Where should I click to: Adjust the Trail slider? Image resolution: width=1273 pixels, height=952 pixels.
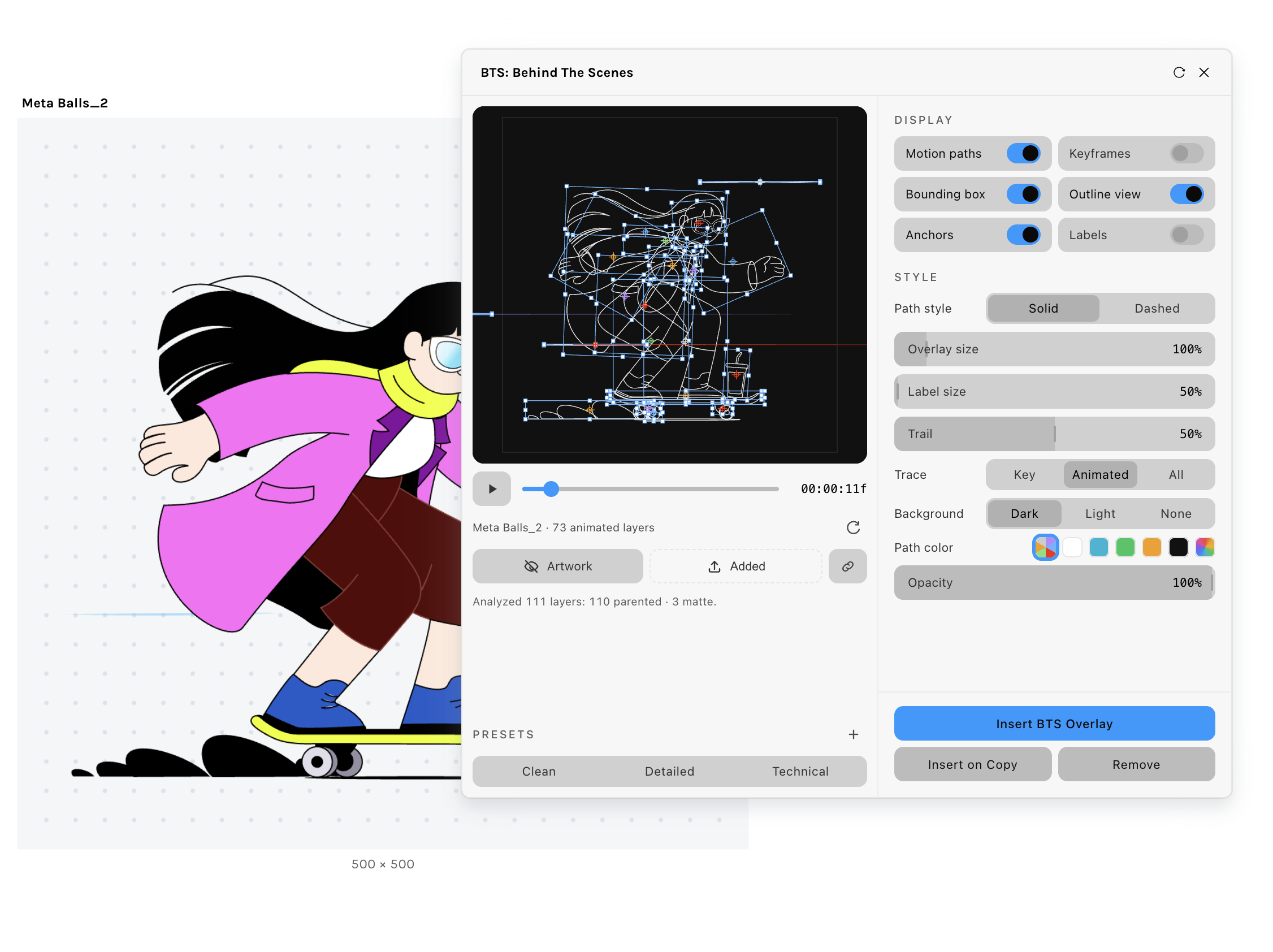1054,434
